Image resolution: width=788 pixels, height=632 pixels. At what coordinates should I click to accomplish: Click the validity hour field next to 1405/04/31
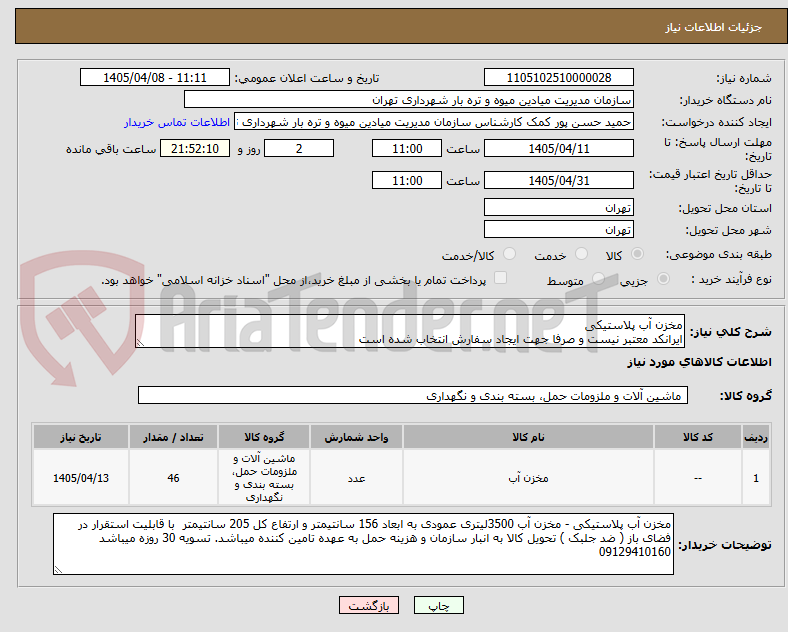pyautogui.click(x=407, y=180)
